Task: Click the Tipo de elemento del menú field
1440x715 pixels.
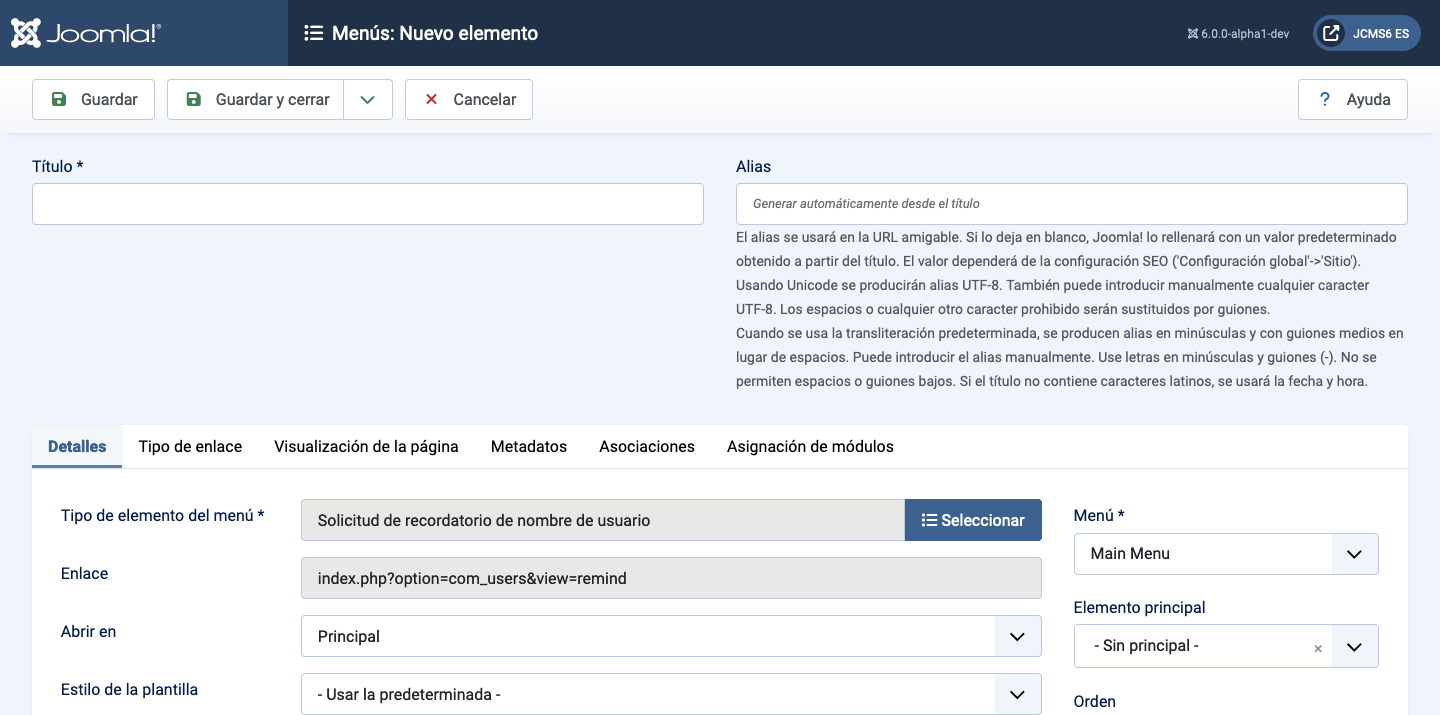Action: pyautogui.click(x=603, y=520)
